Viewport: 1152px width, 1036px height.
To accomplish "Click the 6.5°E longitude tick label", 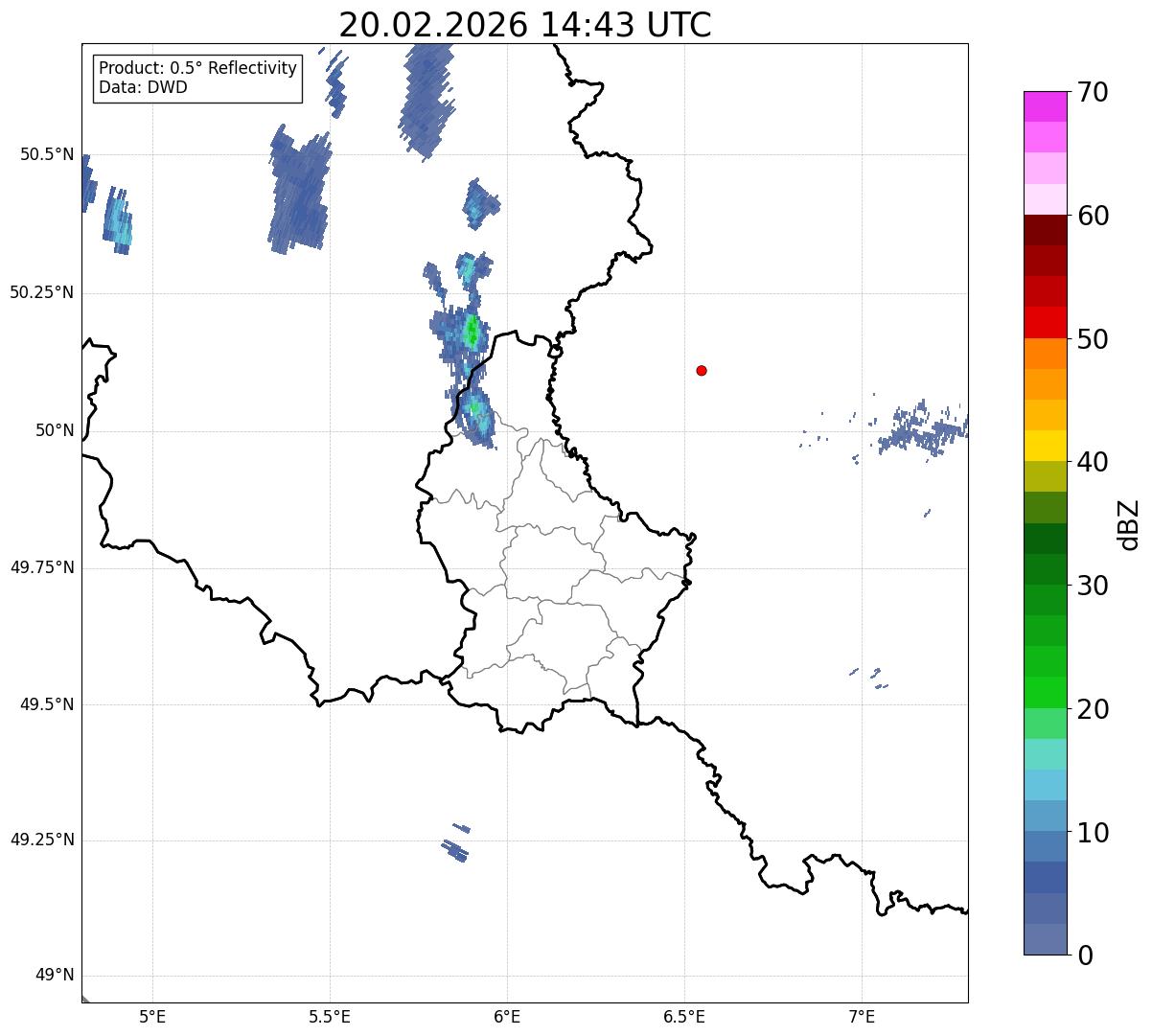I will (684, 1017).
